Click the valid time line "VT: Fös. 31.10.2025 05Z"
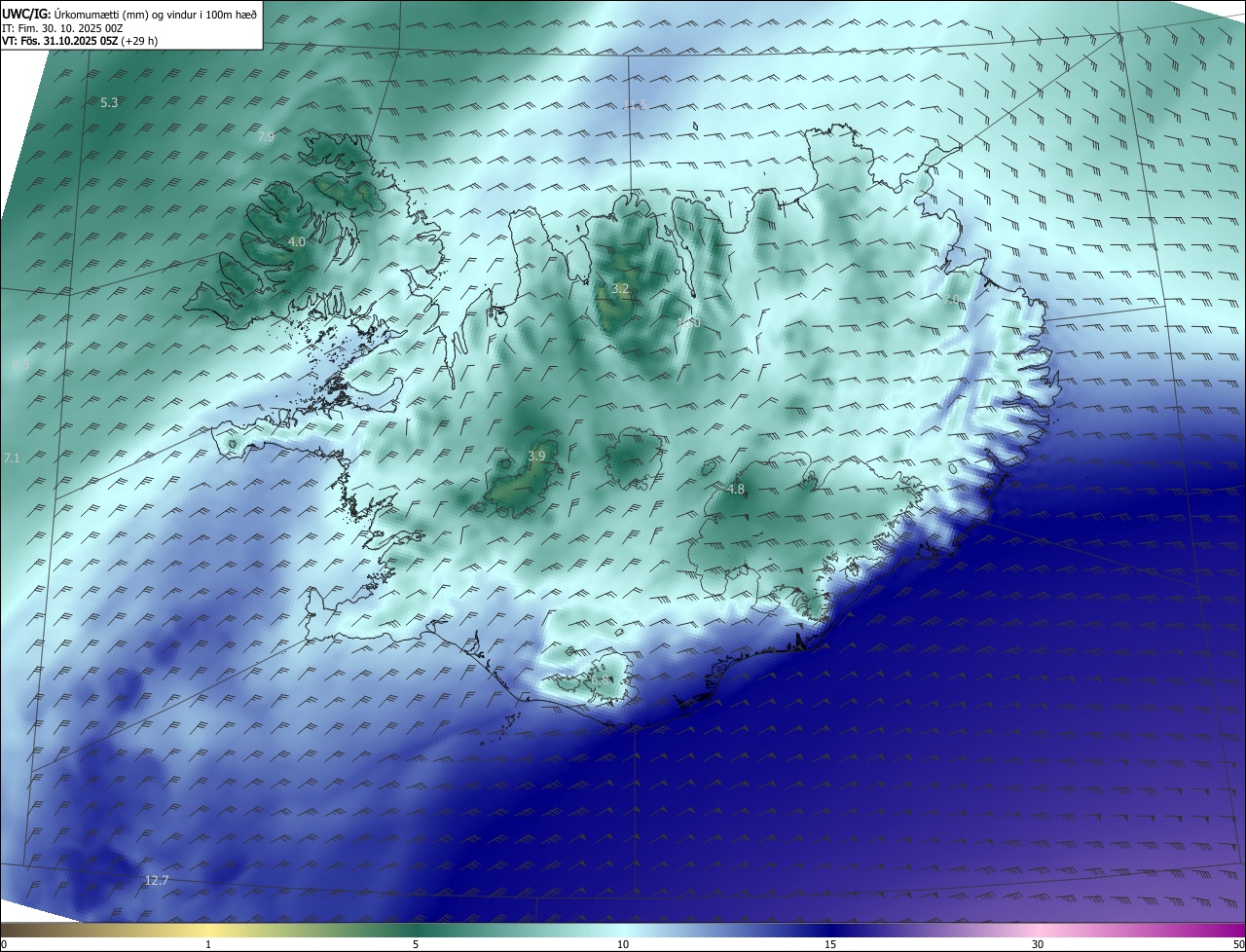1246x952 pixels. 59,41
